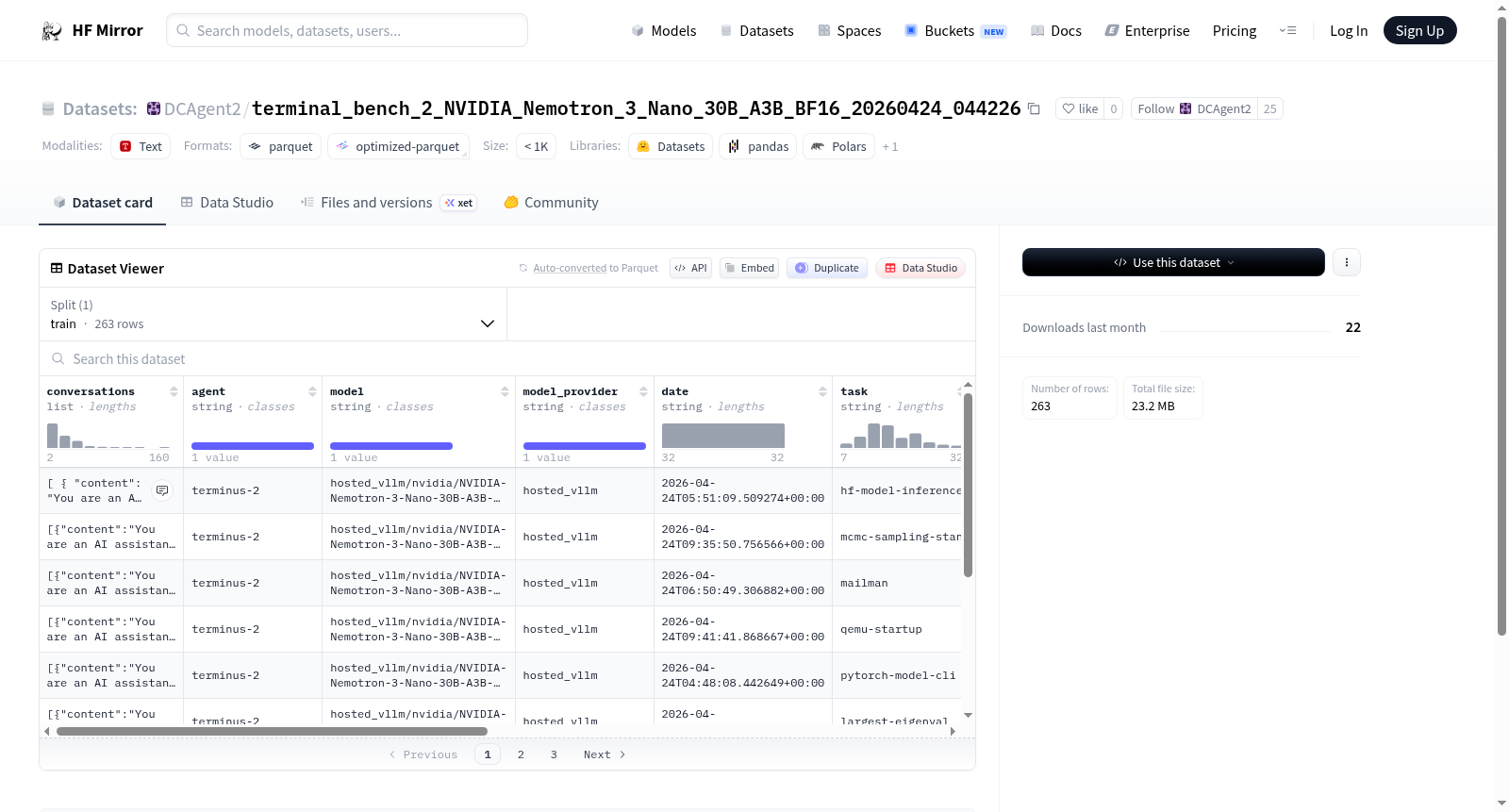Expand the navbar more menu icon

pyautogui.click(x=1287, y=30)
